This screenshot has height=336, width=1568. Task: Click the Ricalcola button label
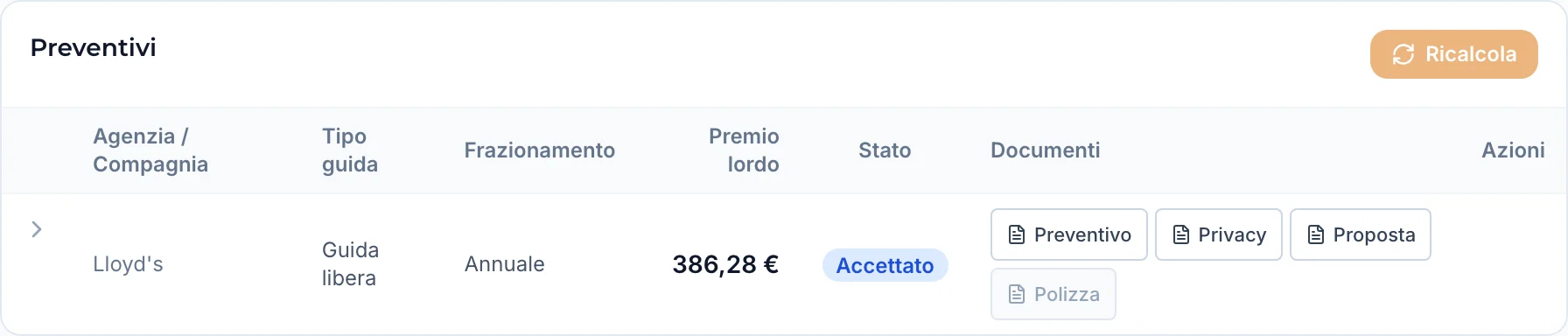tap(1471, 54)
